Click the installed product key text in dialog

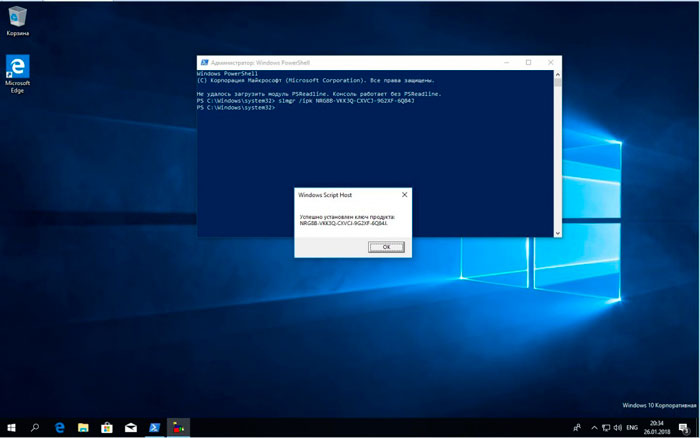[x=344, y=223]
